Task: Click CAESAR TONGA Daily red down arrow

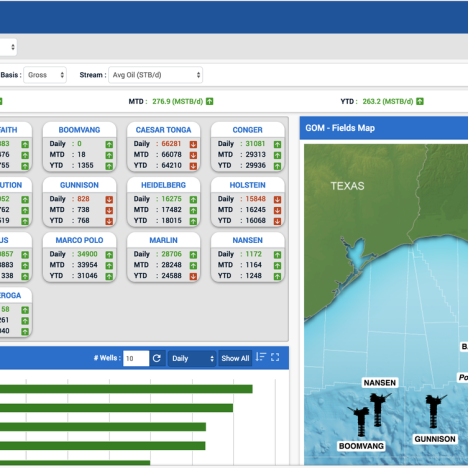Action: point(193,144)
